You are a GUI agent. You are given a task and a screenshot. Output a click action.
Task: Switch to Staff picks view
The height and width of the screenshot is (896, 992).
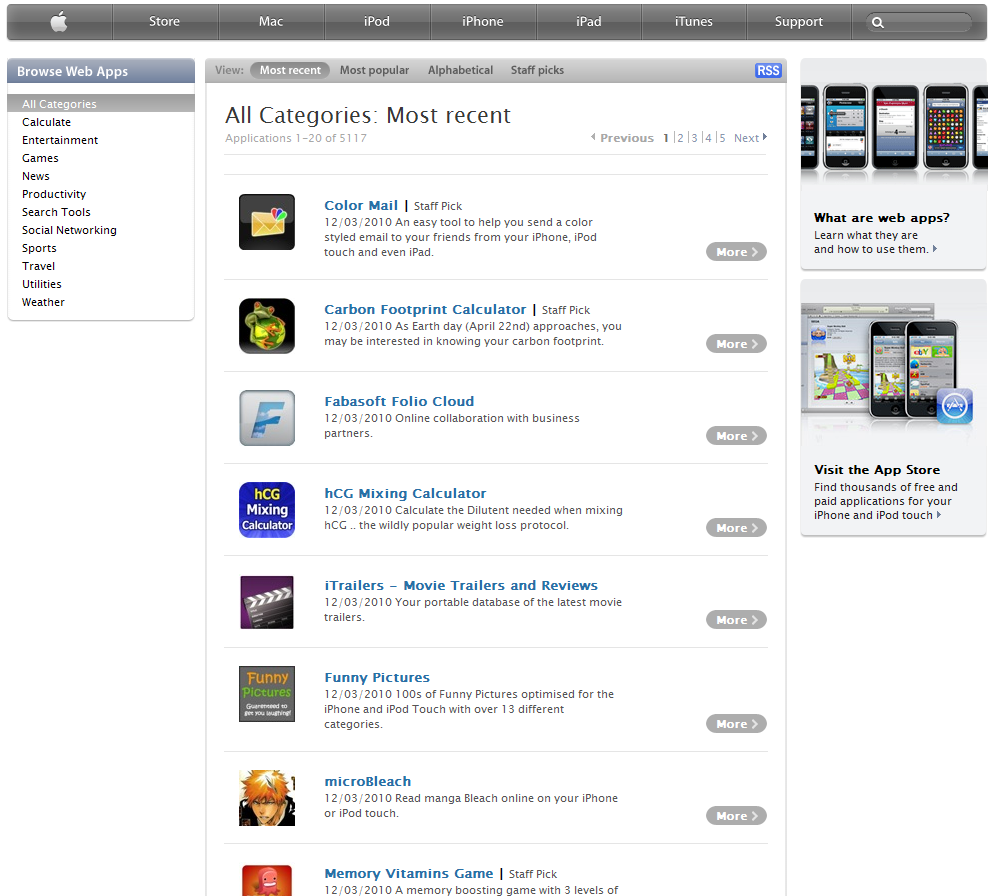[x=537, y=70]
